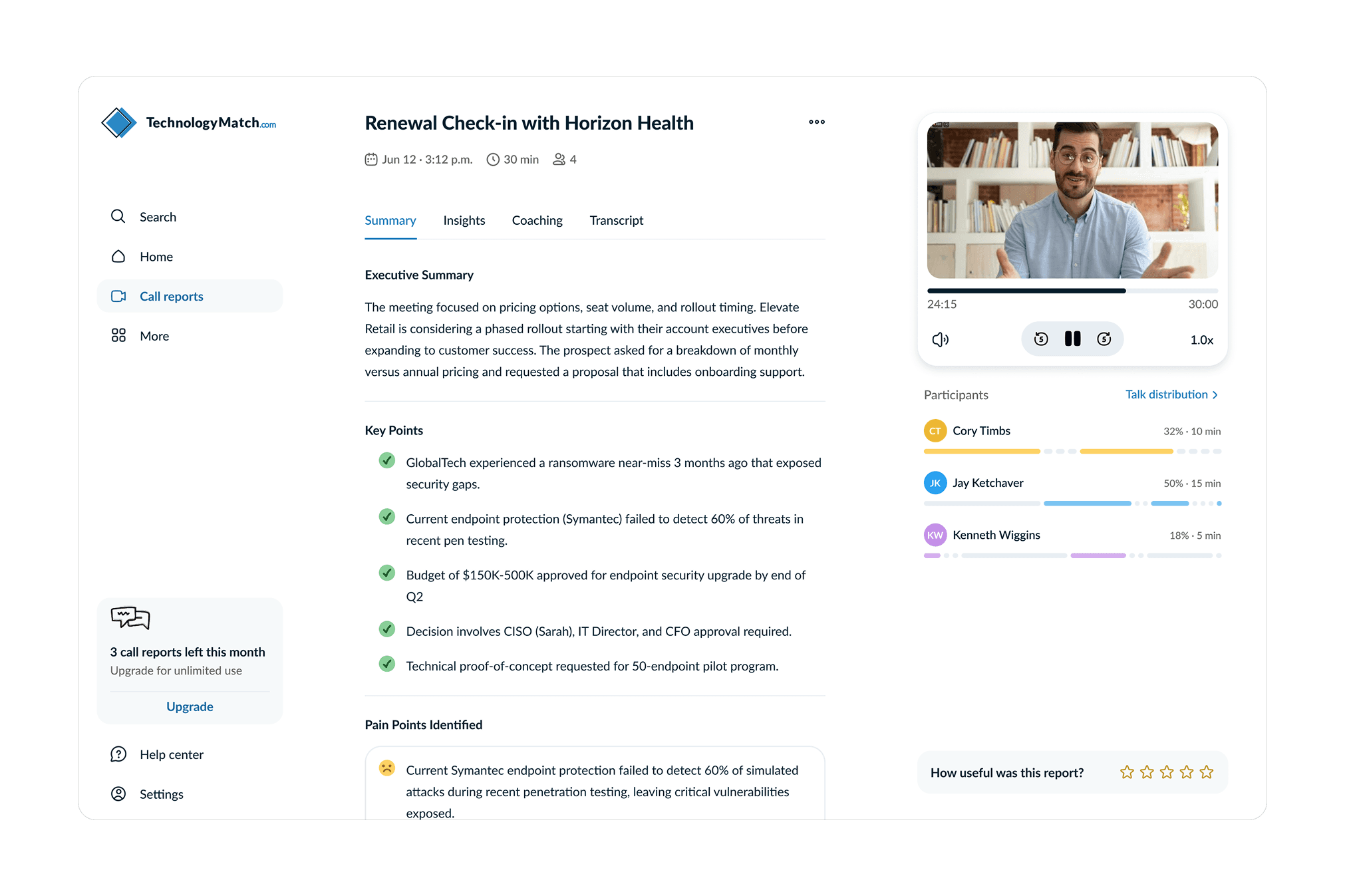Click the 'Pain Points Identified' heading
Viewport: 1345px width, 896px height.
coord(423,724)
